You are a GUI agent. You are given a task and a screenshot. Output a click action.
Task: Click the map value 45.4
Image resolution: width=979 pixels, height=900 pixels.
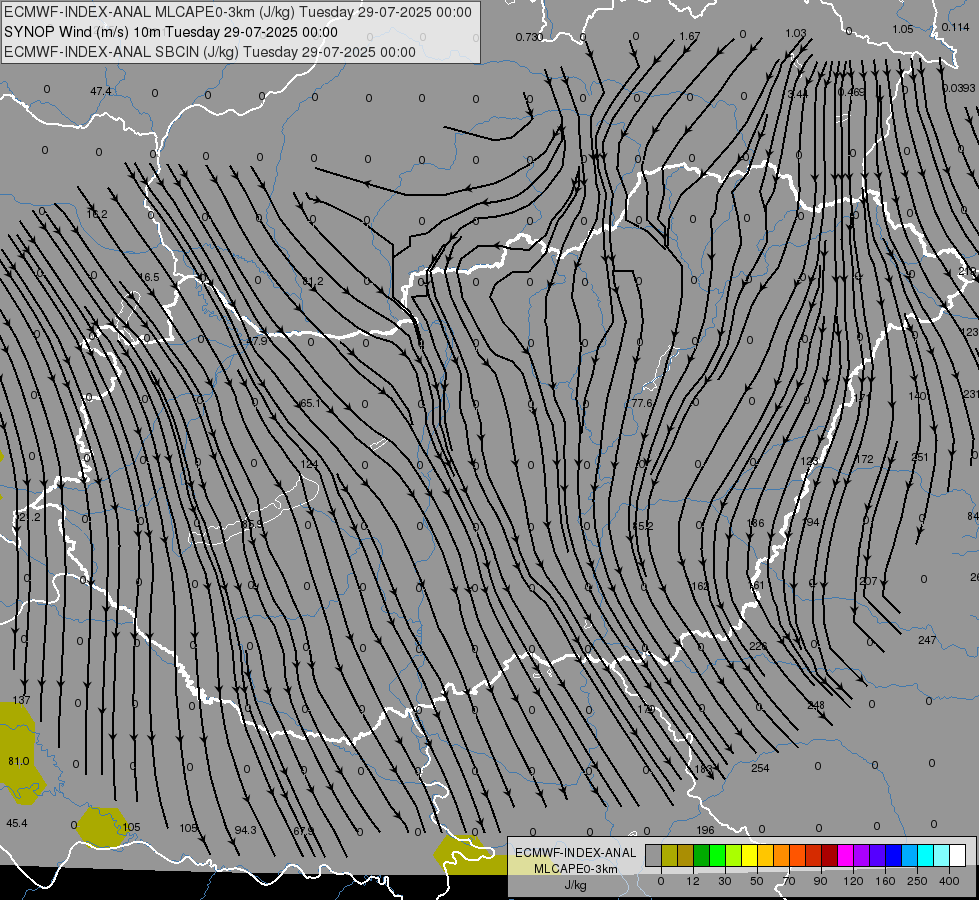click(16, 823)
